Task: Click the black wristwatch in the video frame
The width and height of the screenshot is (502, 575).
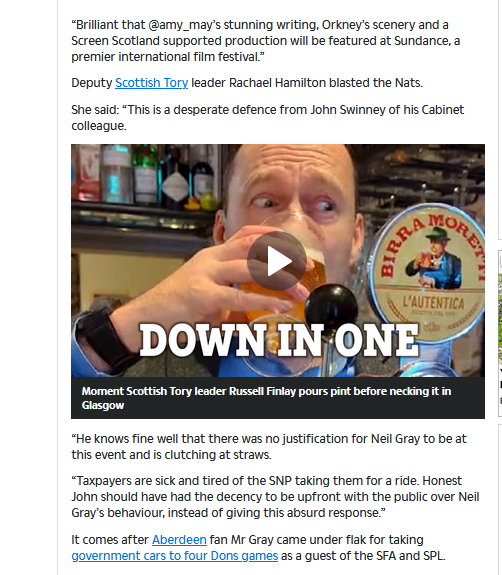Action: click(x=105, y=340)
